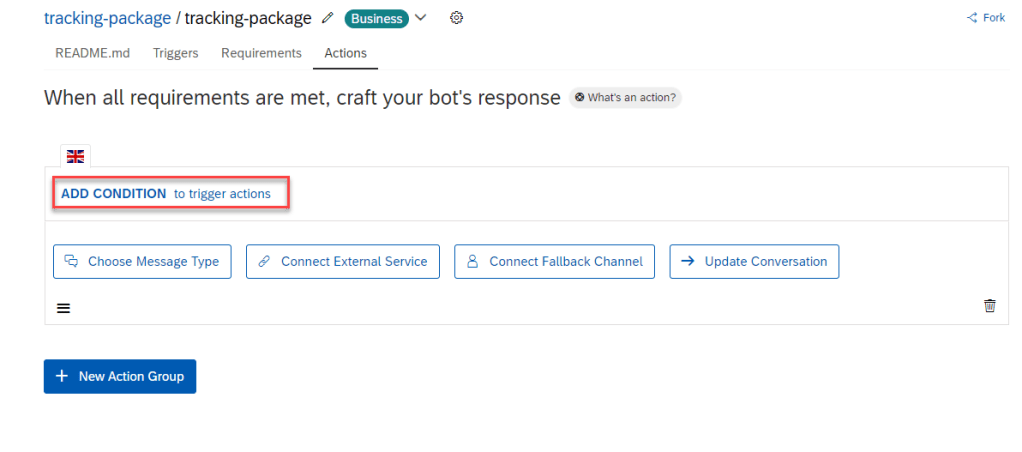Click the arrow icon in Update Conversation
This screenshot has width=1022, height=452.
coord(688,261)
